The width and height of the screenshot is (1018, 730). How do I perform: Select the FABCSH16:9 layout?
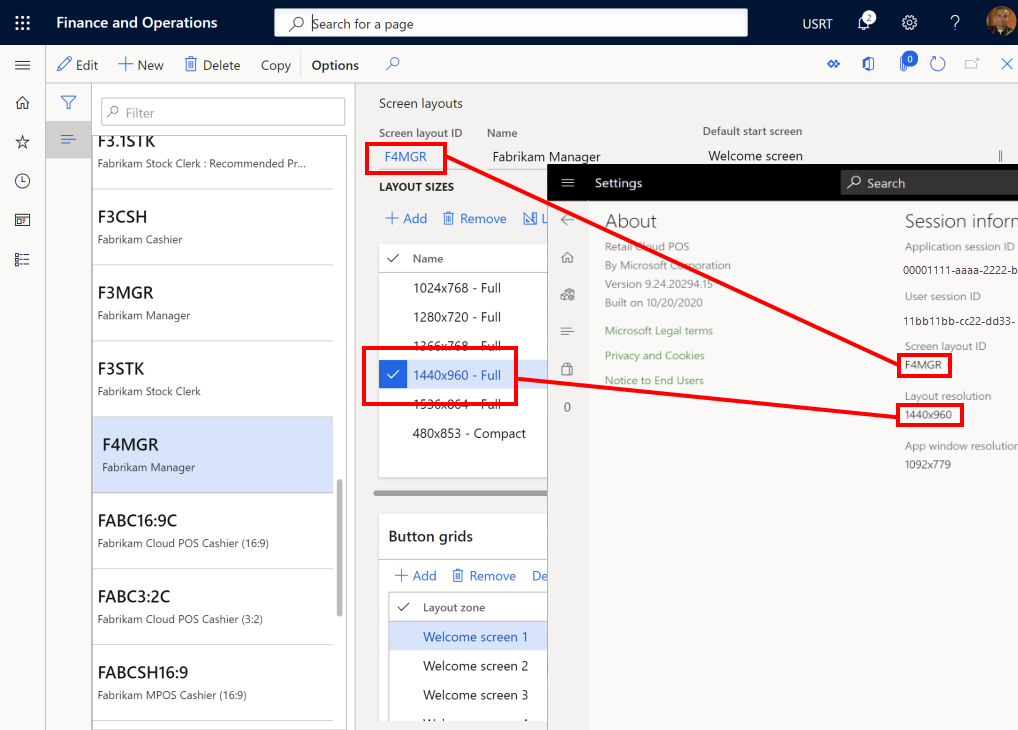[213, 683]
